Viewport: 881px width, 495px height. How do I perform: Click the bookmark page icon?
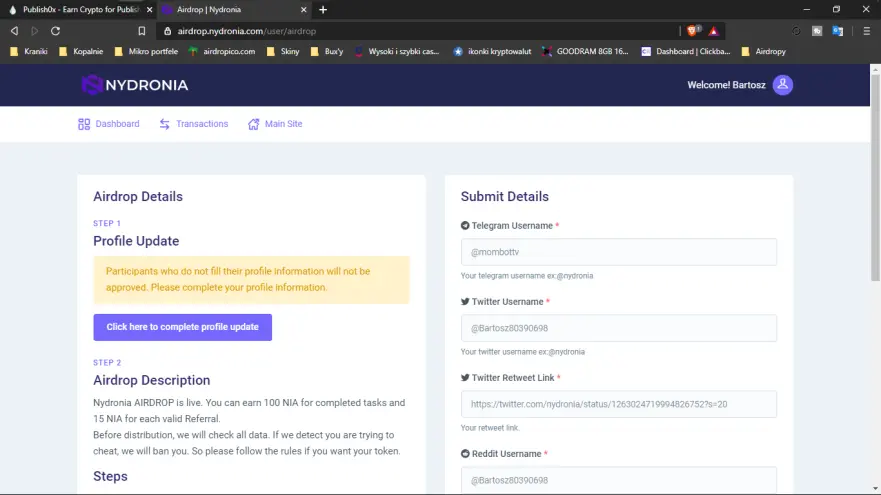142,31
